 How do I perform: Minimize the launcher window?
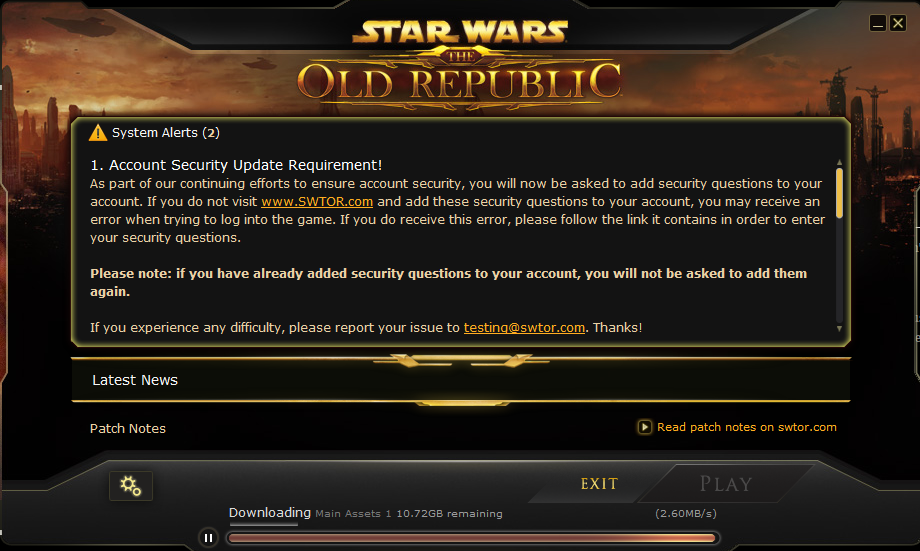(878, 23)
